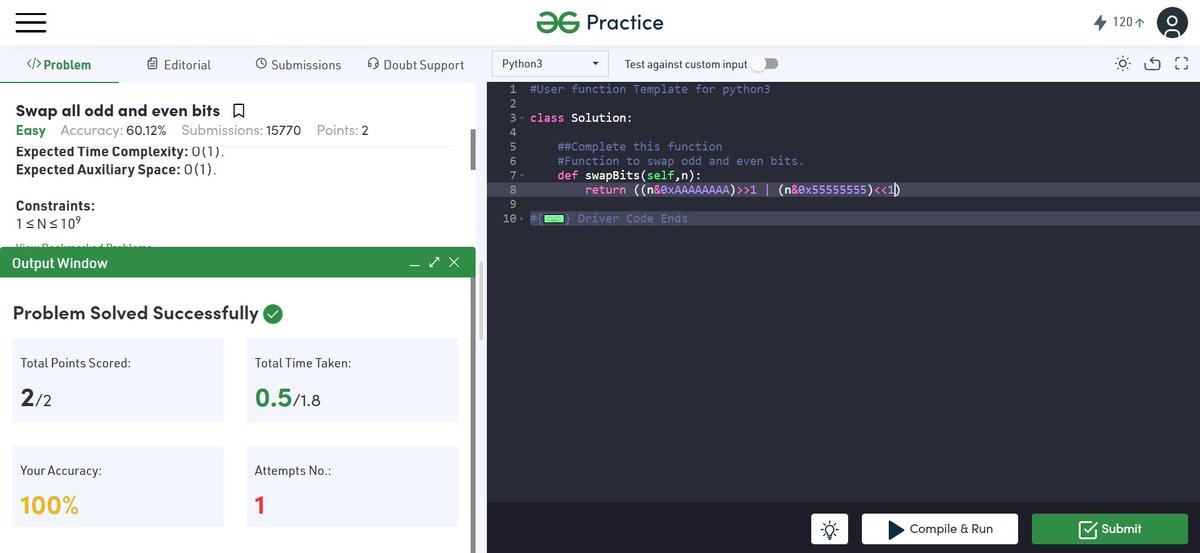Click the hint lightbulb button
Viewport: 1200px width, 553px height.
point(829,529)
